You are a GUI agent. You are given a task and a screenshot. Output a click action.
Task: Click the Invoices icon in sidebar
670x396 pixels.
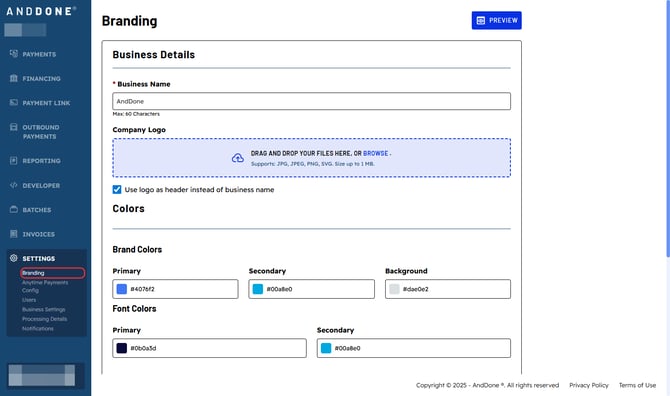[x=14, y=234]
